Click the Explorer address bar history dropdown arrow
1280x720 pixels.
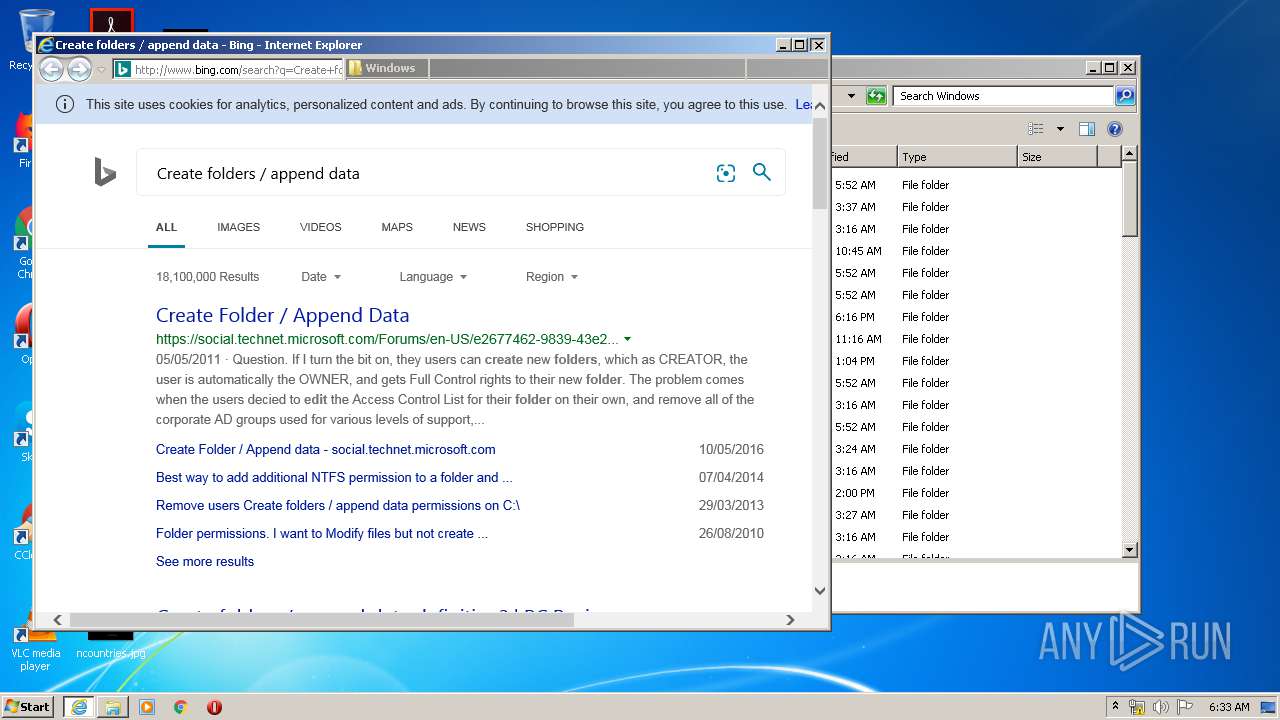tap(851, 96)
